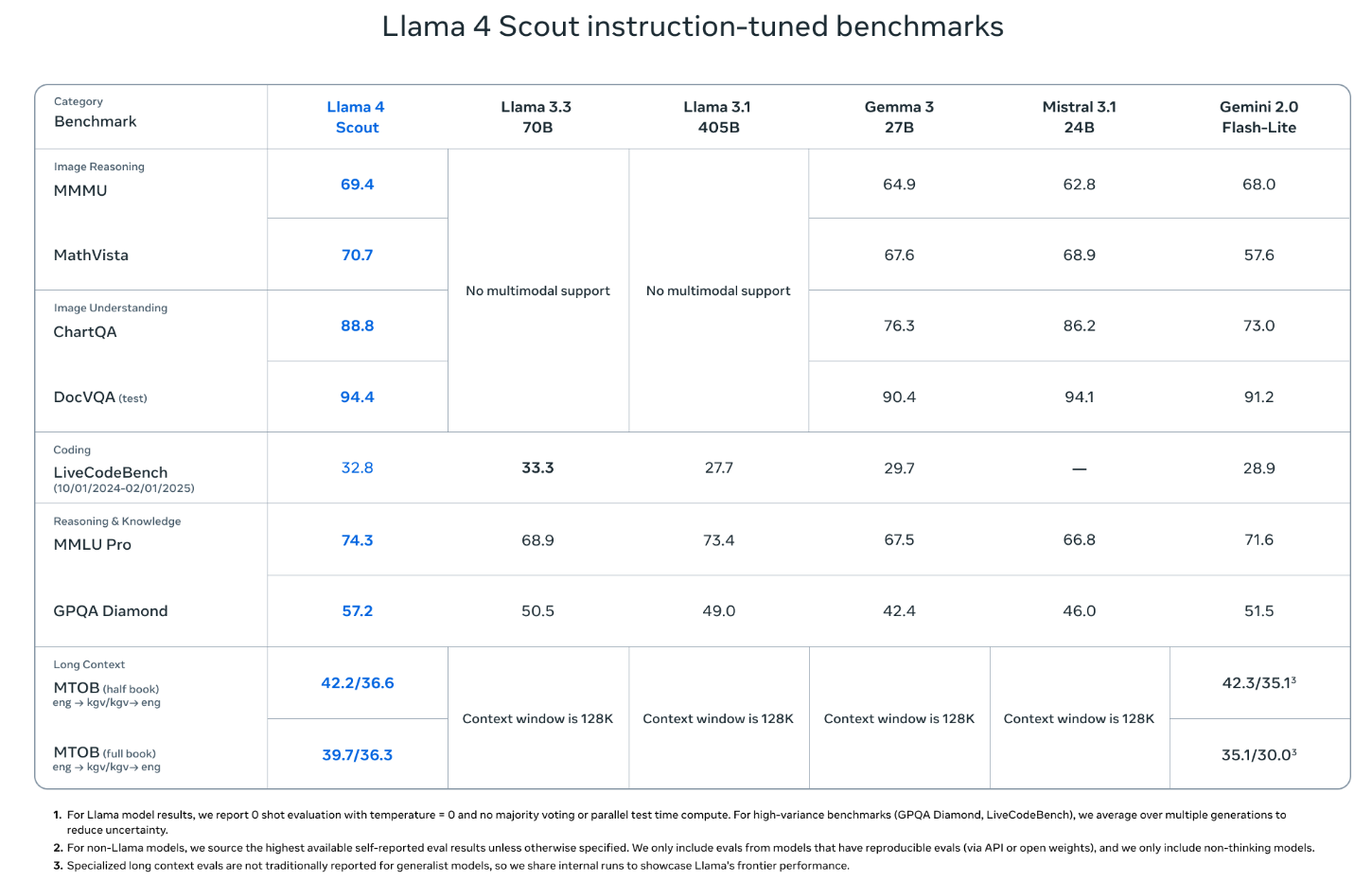Click the Llama 3.1 405B column header
Screen dimensions: 1372x881
click(718, 117)
